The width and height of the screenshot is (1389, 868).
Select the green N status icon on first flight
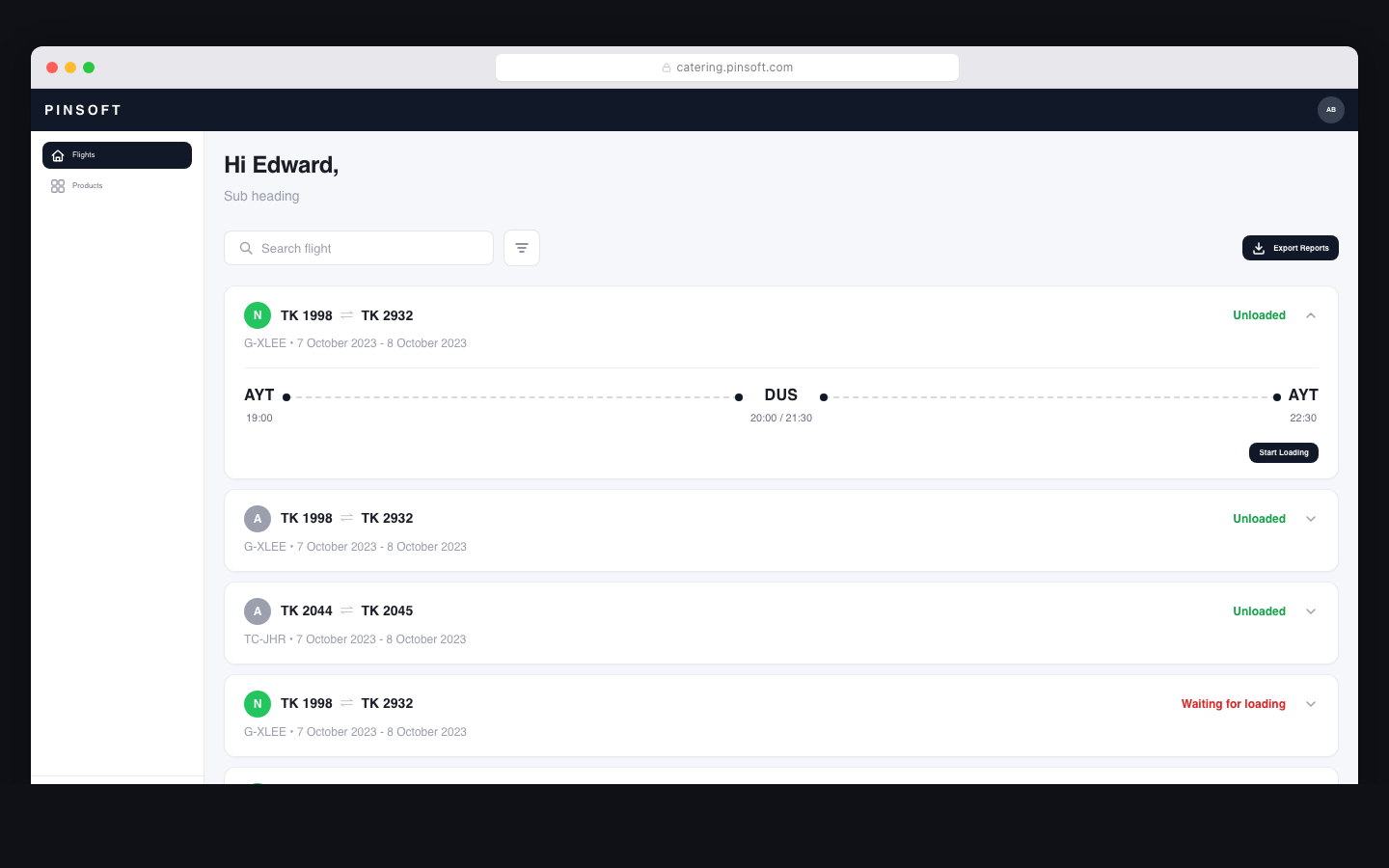258,315
